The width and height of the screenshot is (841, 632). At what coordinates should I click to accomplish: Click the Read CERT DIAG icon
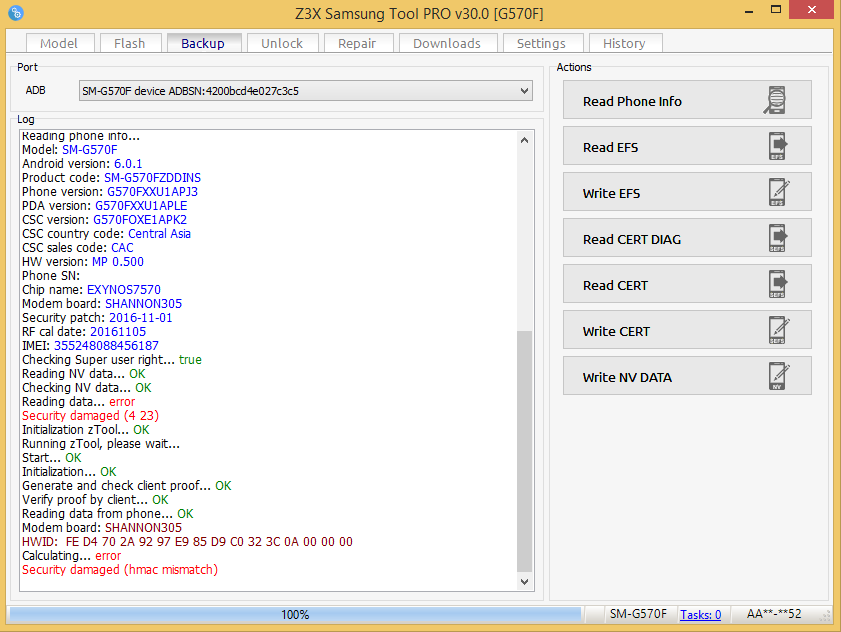[x=778, y=238]
